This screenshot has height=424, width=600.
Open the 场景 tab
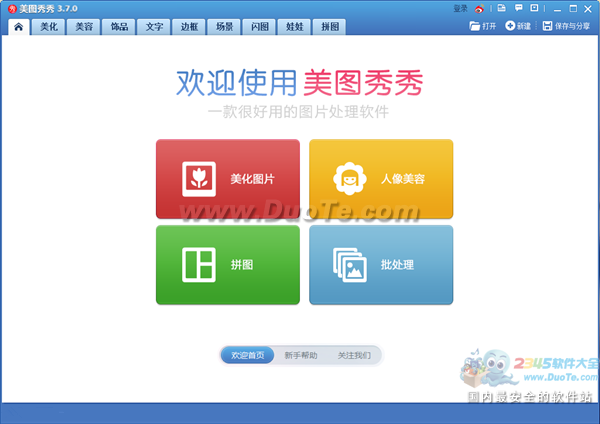(x=225, y=27)
